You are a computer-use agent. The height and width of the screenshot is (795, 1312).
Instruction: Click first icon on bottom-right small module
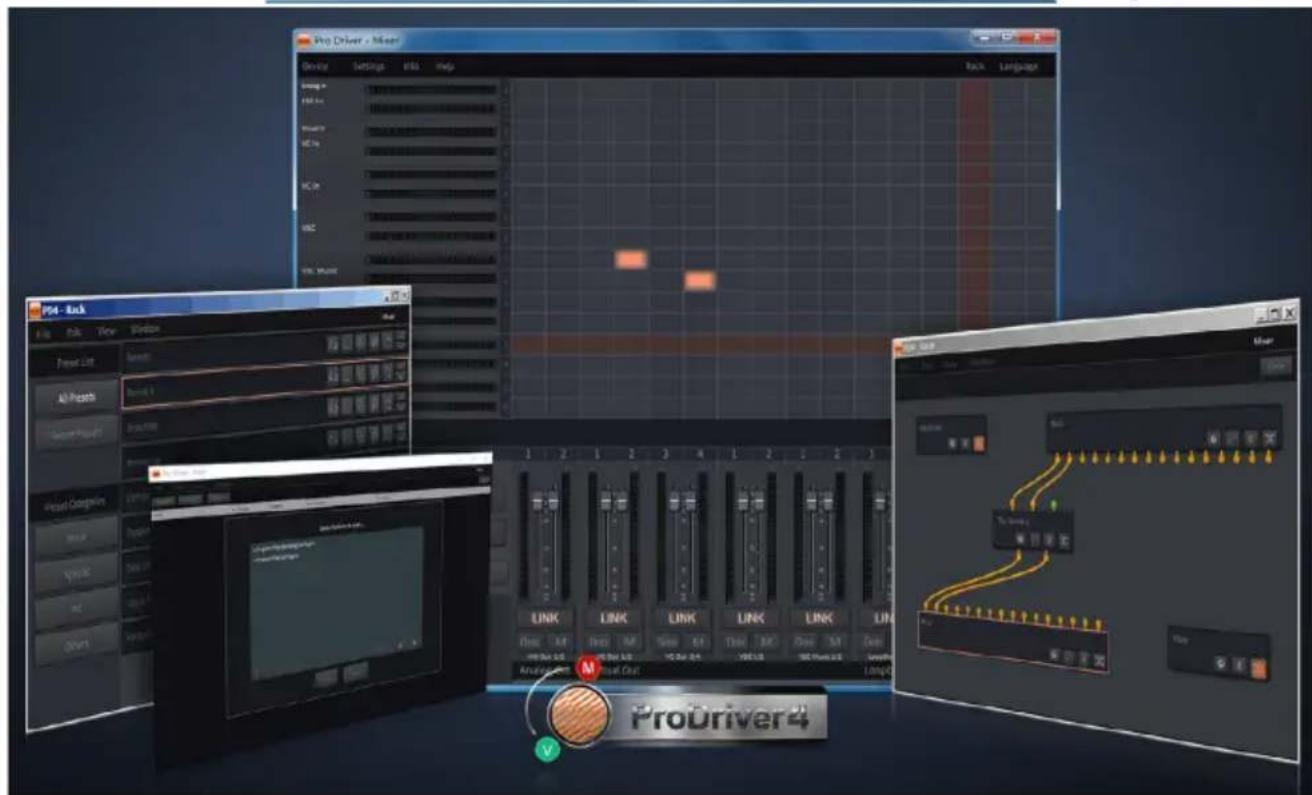click(1219, 662)
